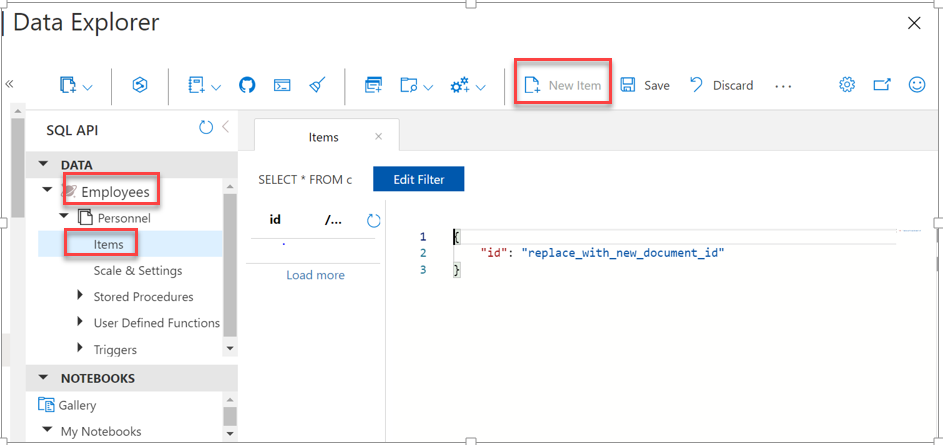Refresh the items list next to id column
943x445 pixels.
coord(374,220)
